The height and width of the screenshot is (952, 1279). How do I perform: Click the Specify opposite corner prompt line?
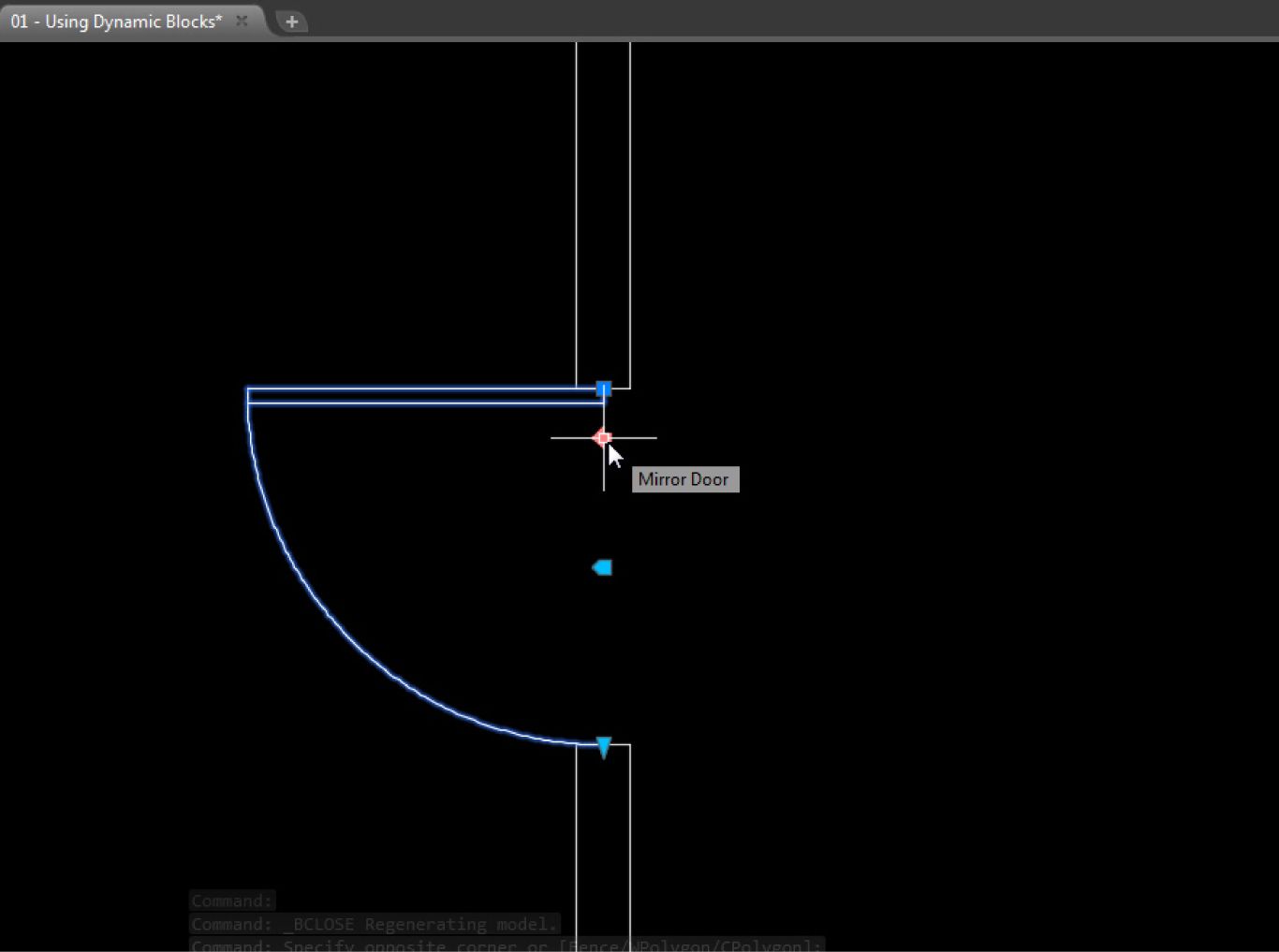coord(506,945)
